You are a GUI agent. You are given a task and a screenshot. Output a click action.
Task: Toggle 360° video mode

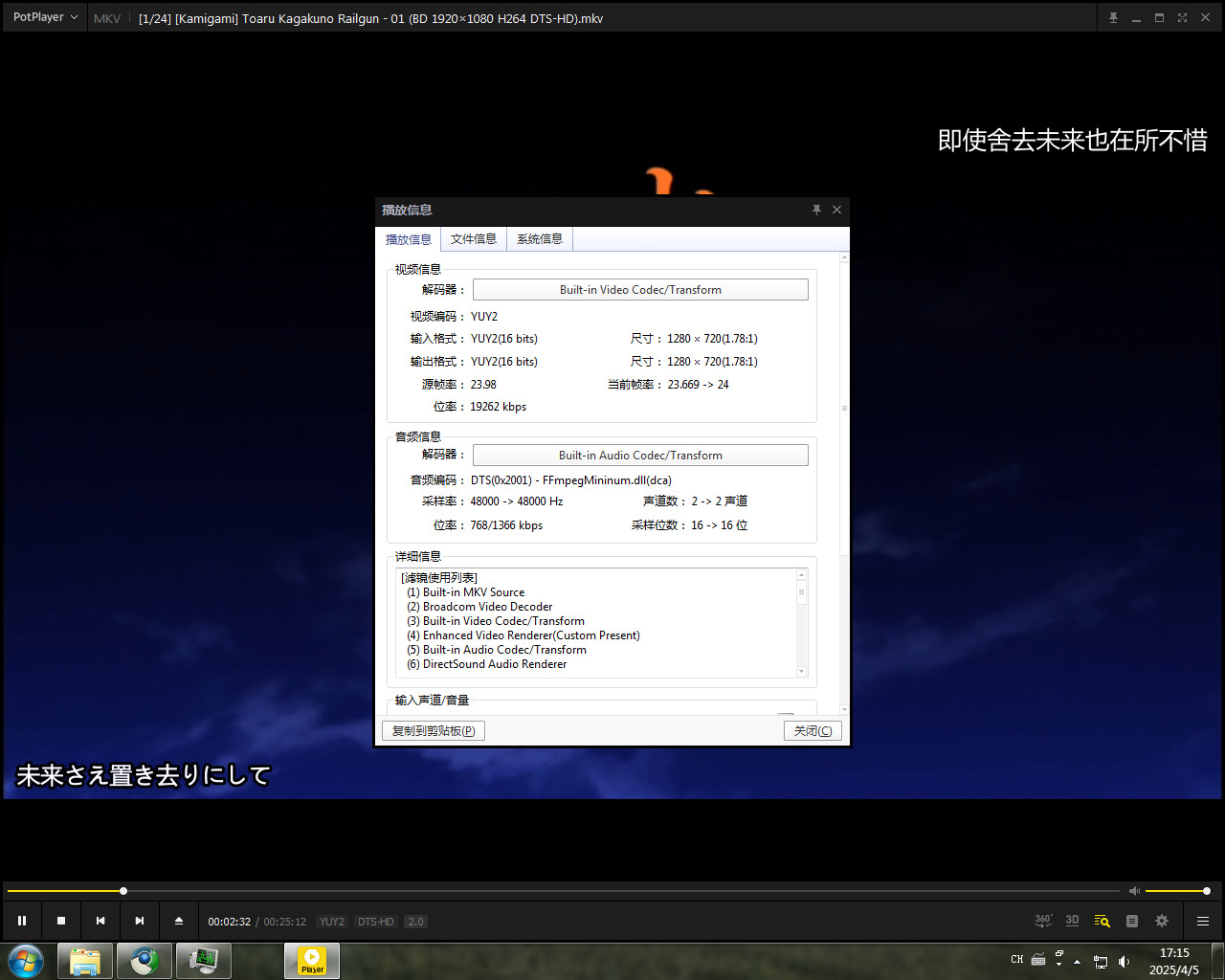pyautogui.click(x=1043, y=921)
